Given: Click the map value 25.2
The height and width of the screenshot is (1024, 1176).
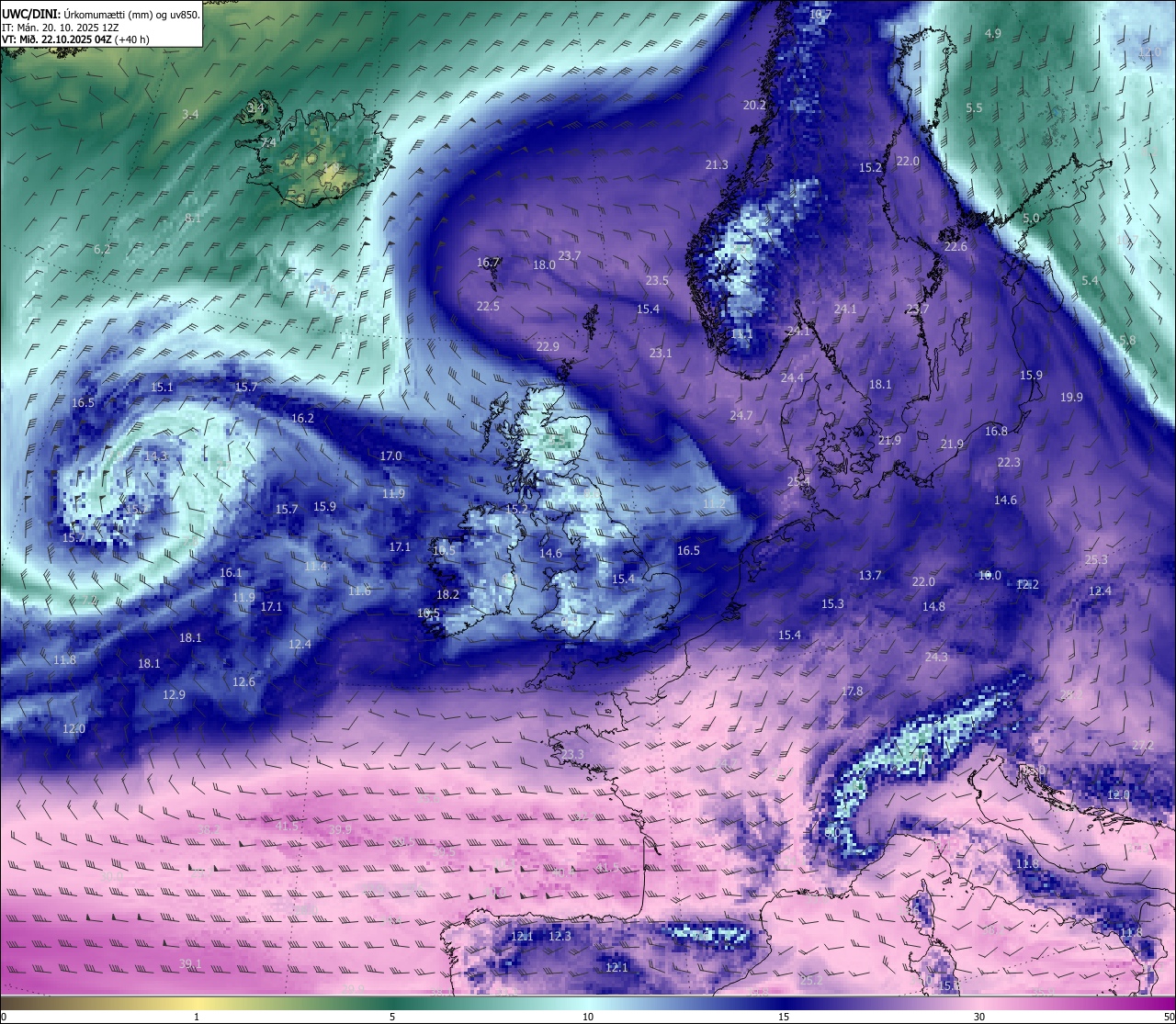Looking at the screenshot, I should (x=811, y=980).
